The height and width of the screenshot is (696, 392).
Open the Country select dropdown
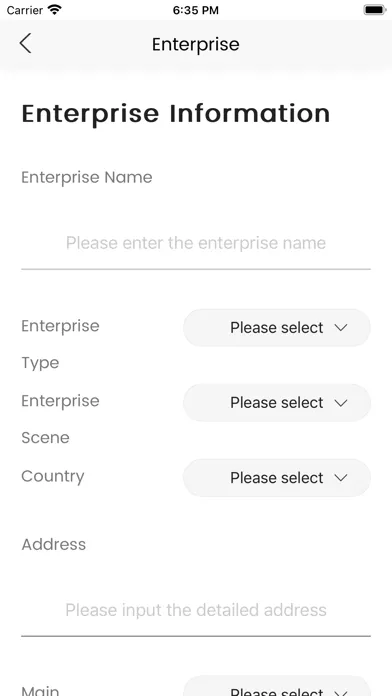click(x=277, y=478)
